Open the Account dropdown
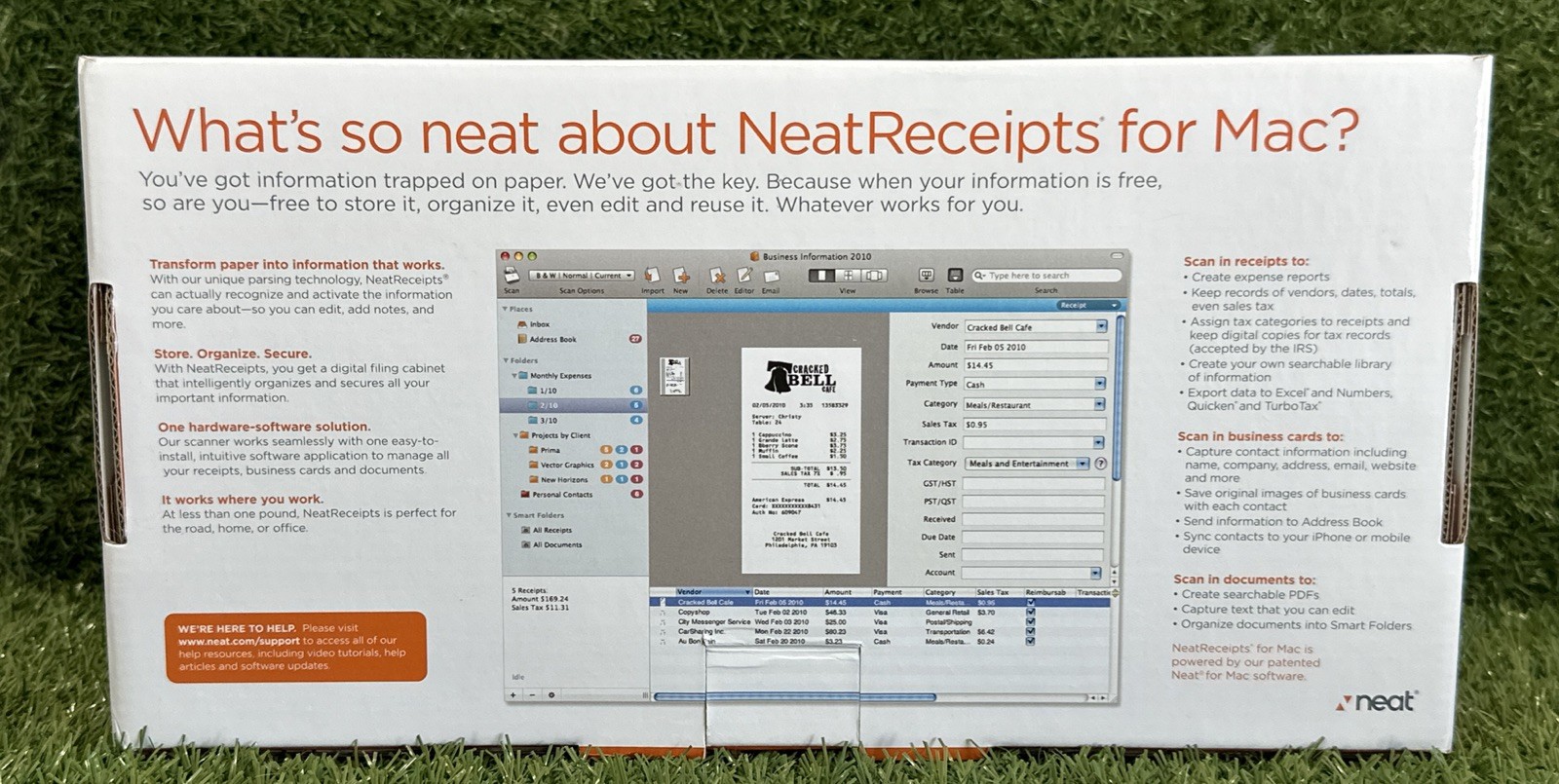 pos(1096,573)
